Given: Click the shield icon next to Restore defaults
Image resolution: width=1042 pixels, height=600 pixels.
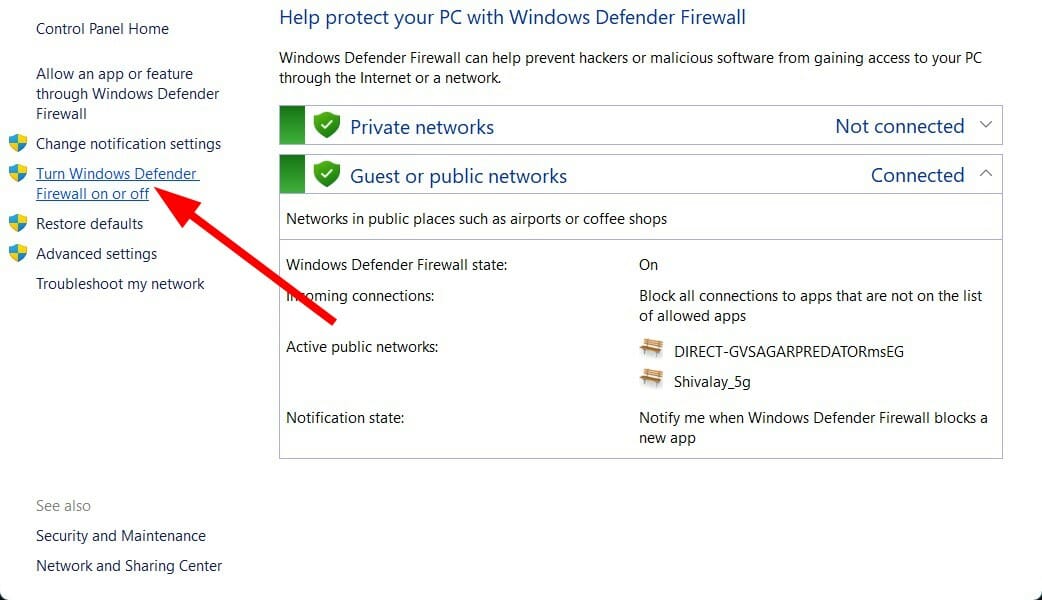Looking at the screenshot, I should [x=17, y=223].
